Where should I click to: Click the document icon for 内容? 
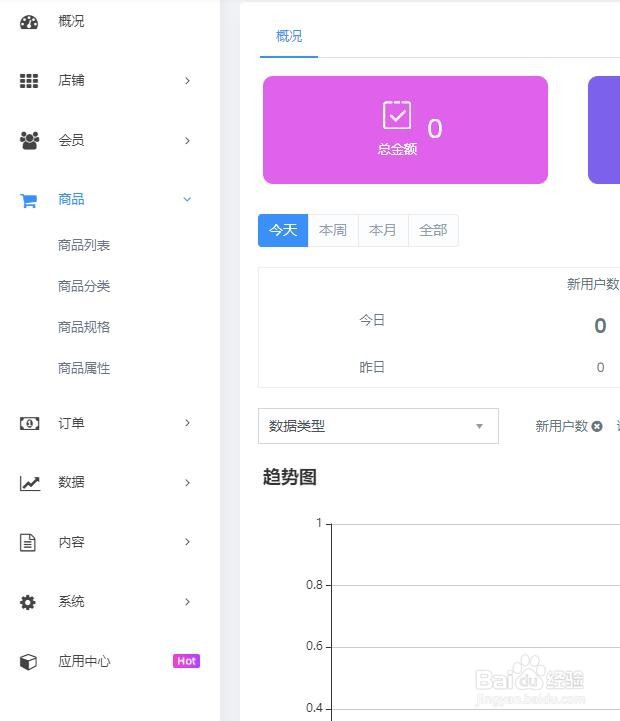(28, 542)
